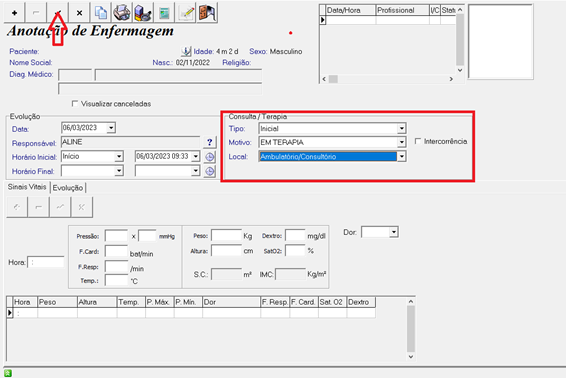Click the Temp. input field
Image resolution: width=566 pixels, height=378 pixels.
(x=116, y=280)
